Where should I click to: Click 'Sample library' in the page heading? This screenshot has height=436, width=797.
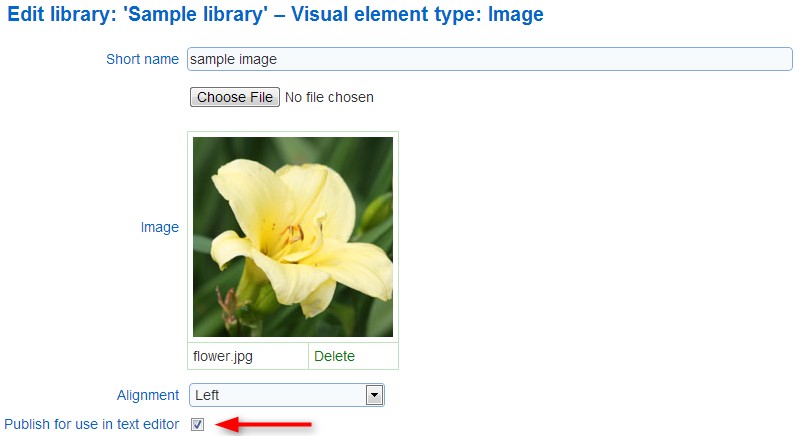point(196,14)
